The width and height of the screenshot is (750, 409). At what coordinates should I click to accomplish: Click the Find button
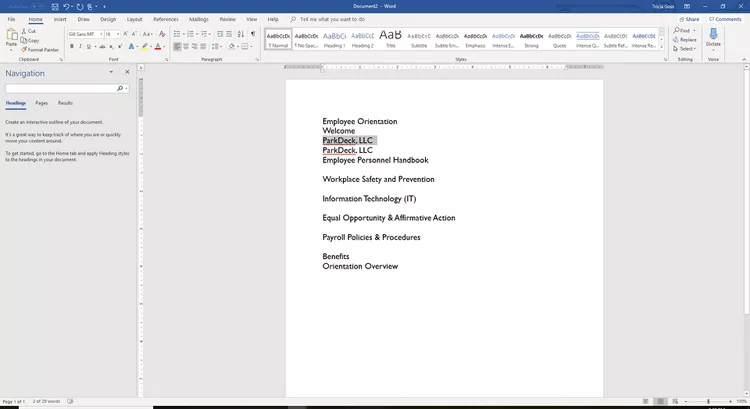click(682, 31)
